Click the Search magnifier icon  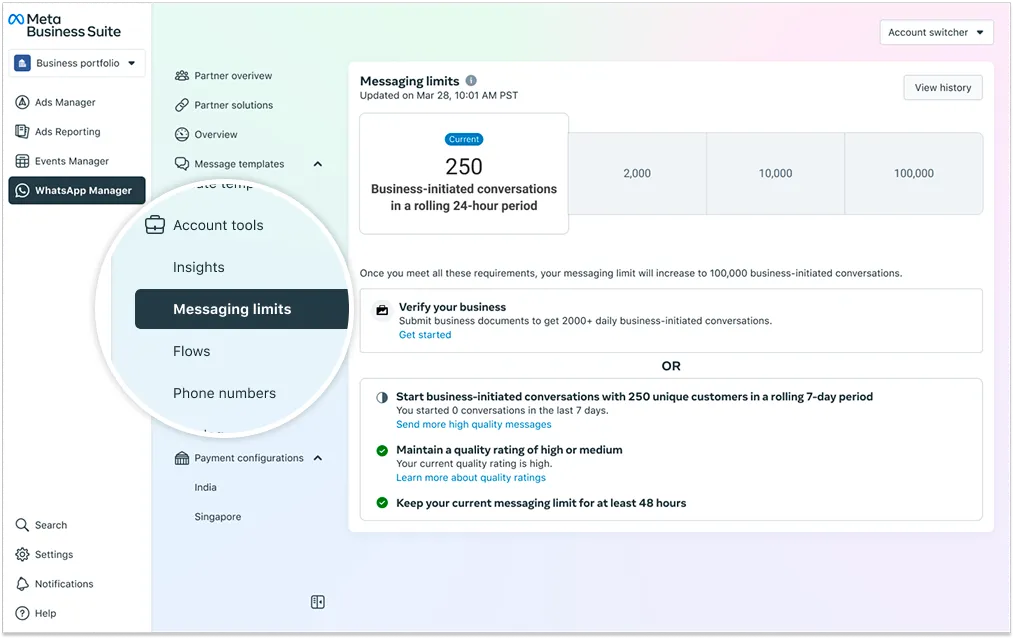22,525
